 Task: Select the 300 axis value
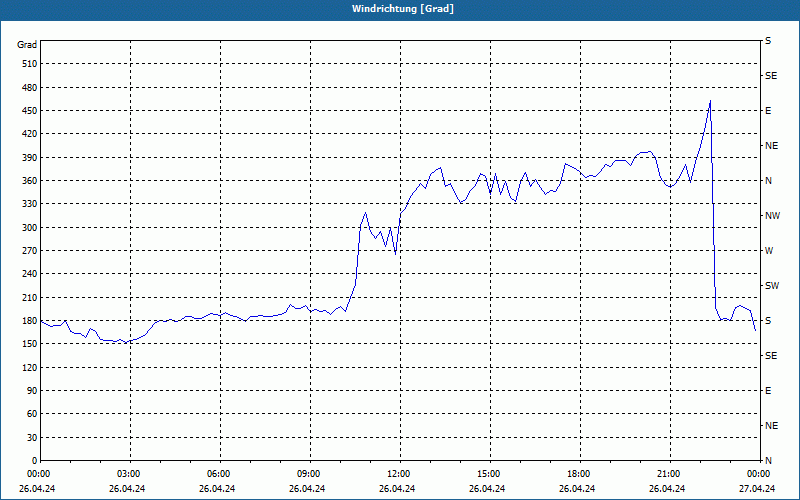click(x=30, y=228)
